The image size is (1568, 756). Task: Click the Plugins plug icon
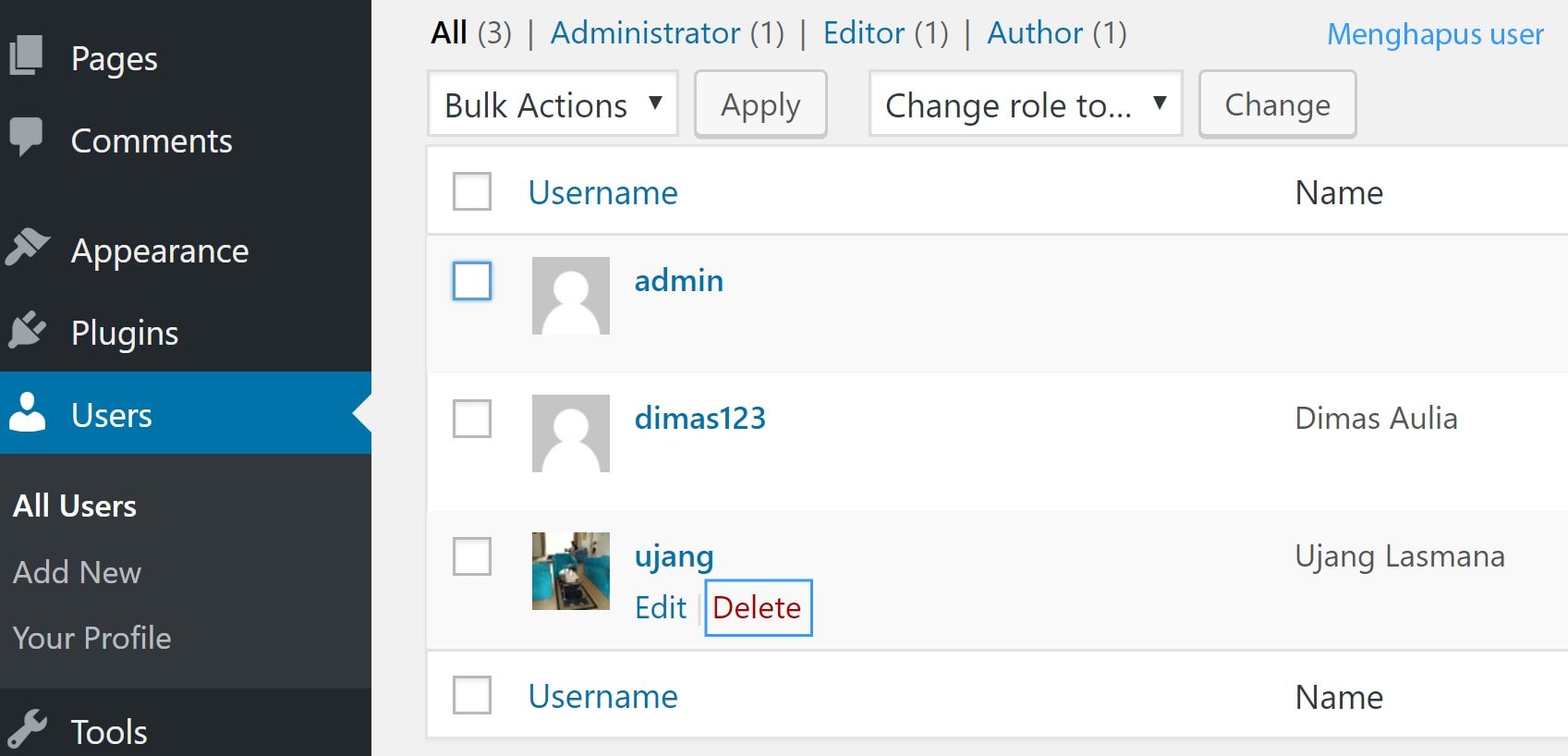[27, 330]
